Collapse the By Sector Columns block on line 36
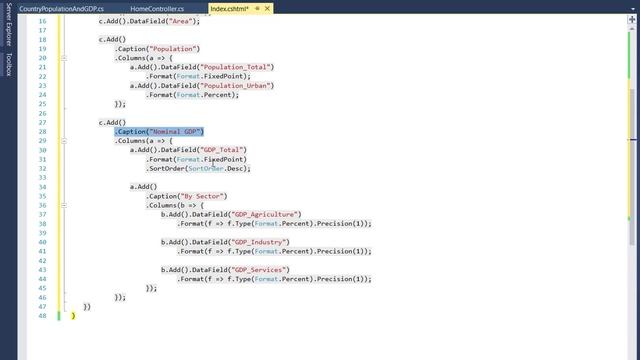This screenshot has width=640, height=360. coord(64,205)
